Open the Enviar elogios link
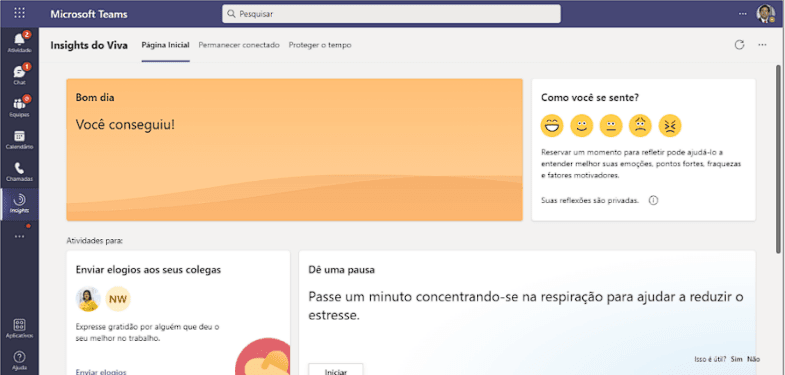Viewport: 785px width, 375px height. tap(101, 372)
